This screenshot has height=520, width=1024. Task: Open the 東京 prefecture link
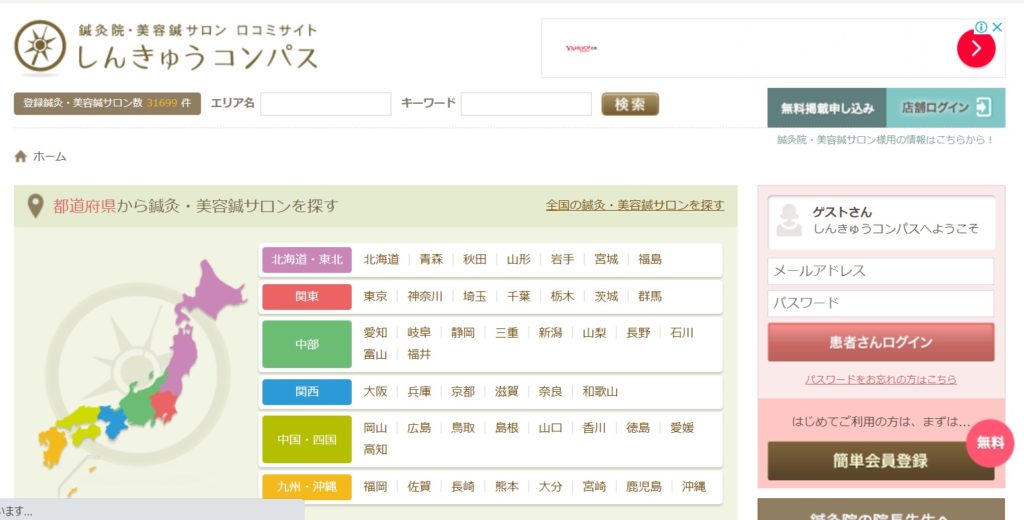(x=375, y=297)
